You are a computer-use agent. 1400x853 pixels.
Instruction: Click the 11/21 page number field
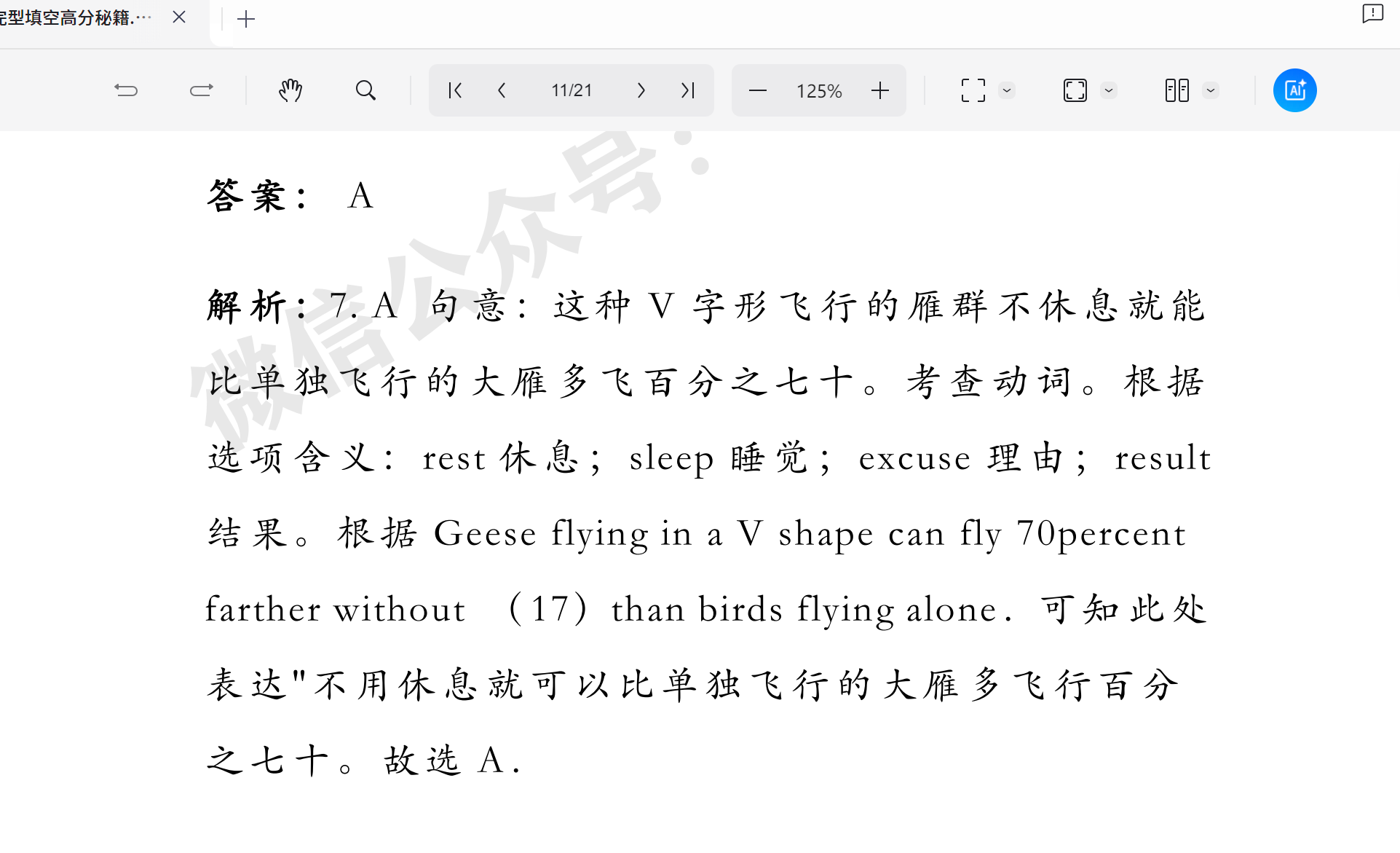click(572, 90)
